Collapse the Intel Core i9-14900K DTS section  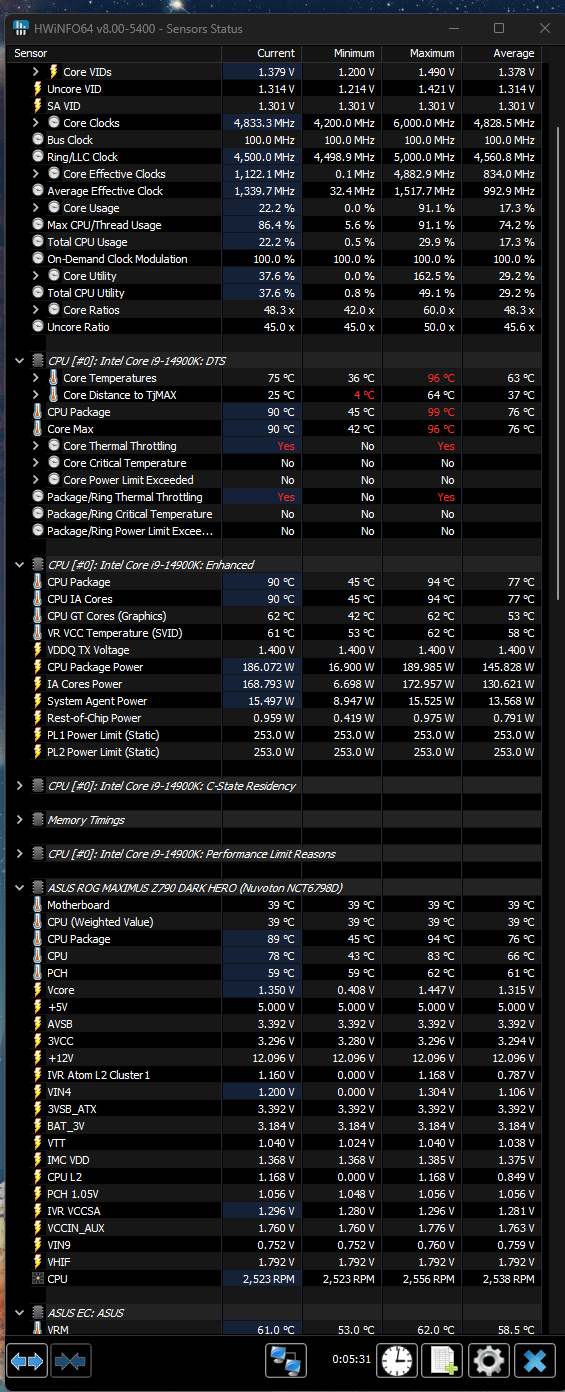(x=20, y=361)
